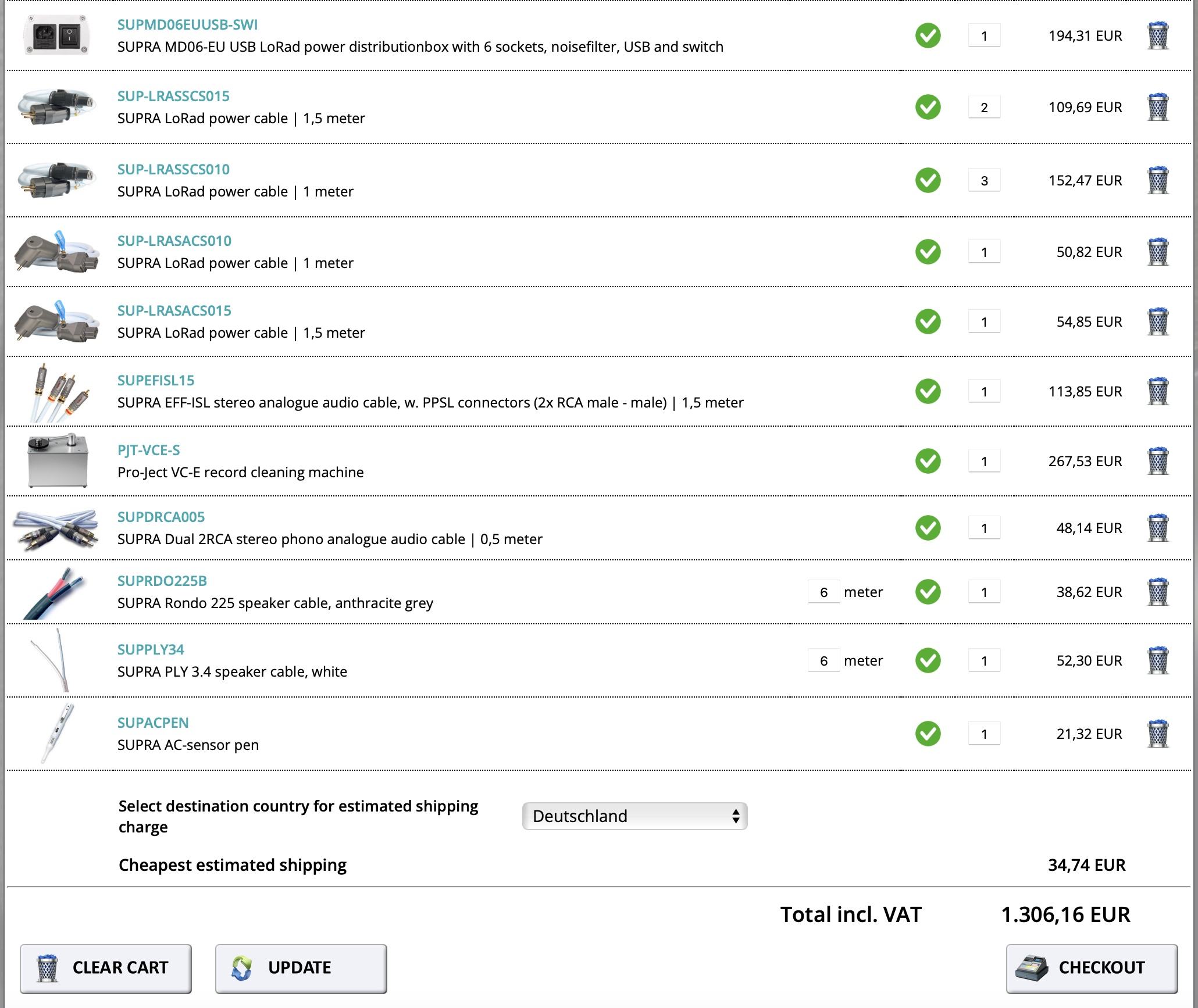
Task: Delete PJT-VCE-S record cleaner trash icon
Action: (1158, 461)
